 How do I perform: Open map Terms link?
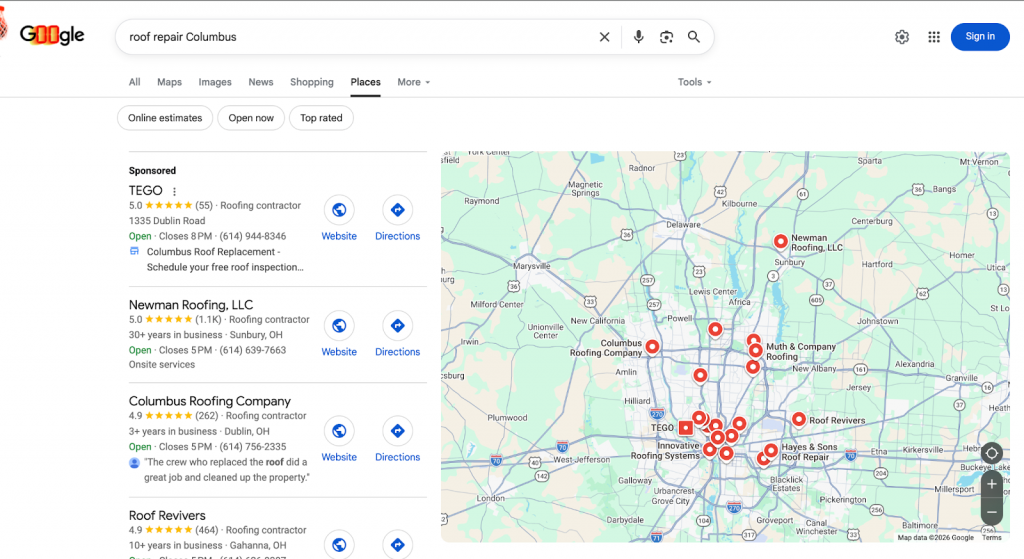point(991,537)
